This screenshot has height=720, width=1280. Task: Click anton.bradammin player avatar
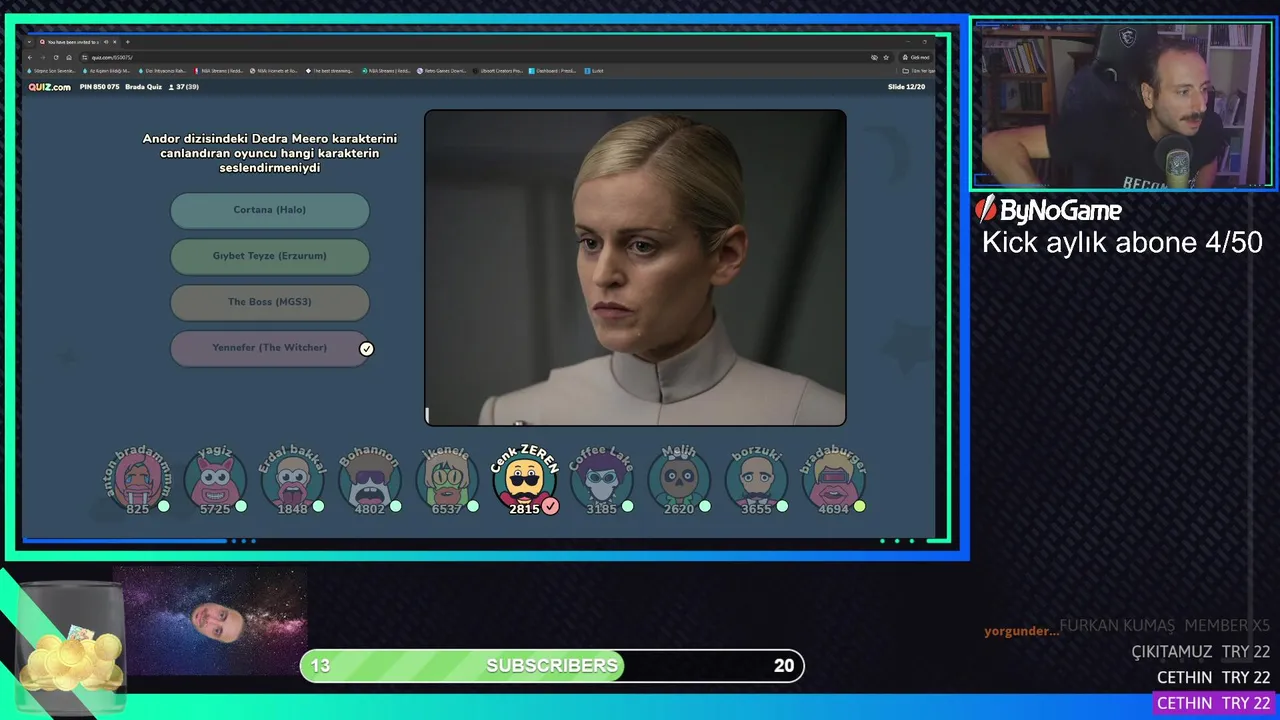tap(138, 480)
